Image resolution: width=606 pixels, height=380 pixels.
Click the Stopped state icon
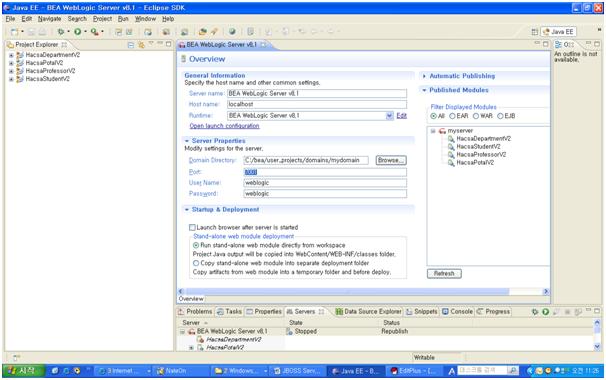click(289, 331)
